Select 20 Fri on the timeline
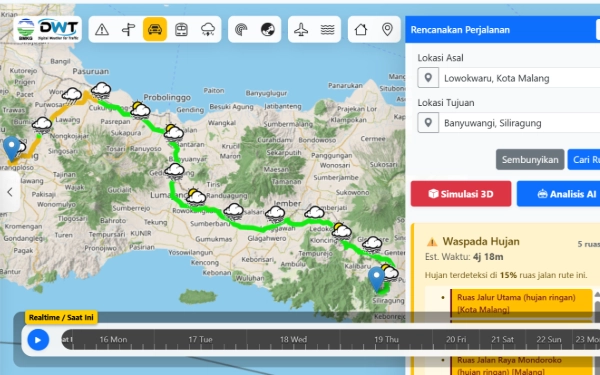Viewport: 600px width, 375px height. (x=456, y=339)
